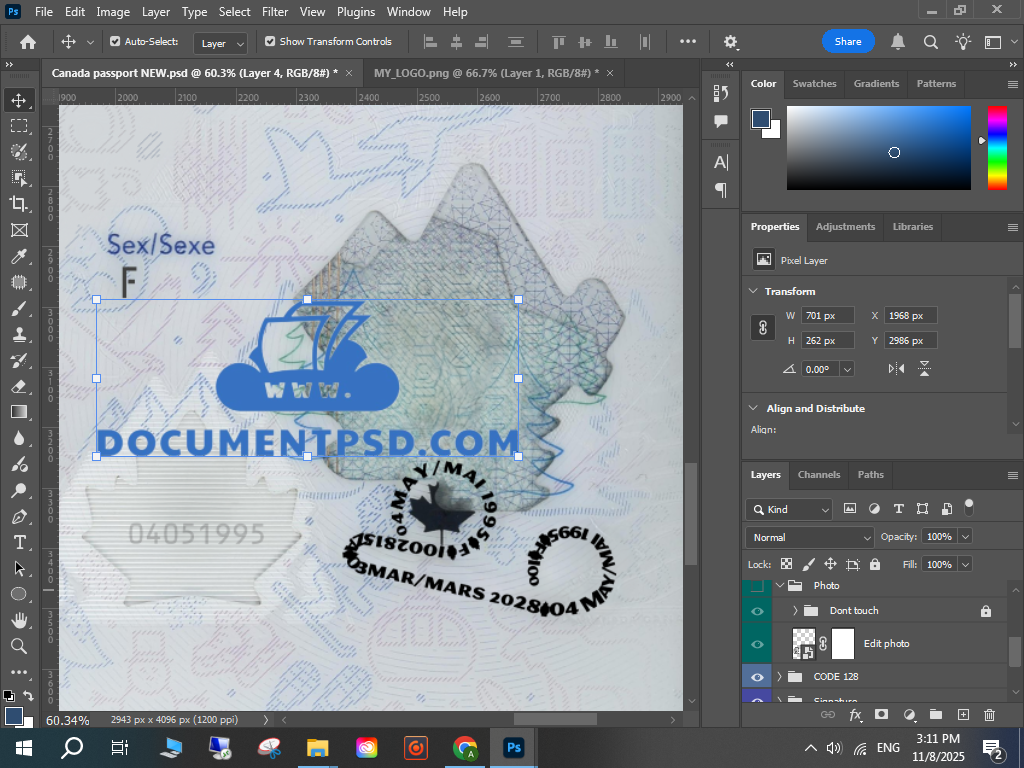
Task: Click the Share button
Action: pyautogui.click(x=847, y=42)
